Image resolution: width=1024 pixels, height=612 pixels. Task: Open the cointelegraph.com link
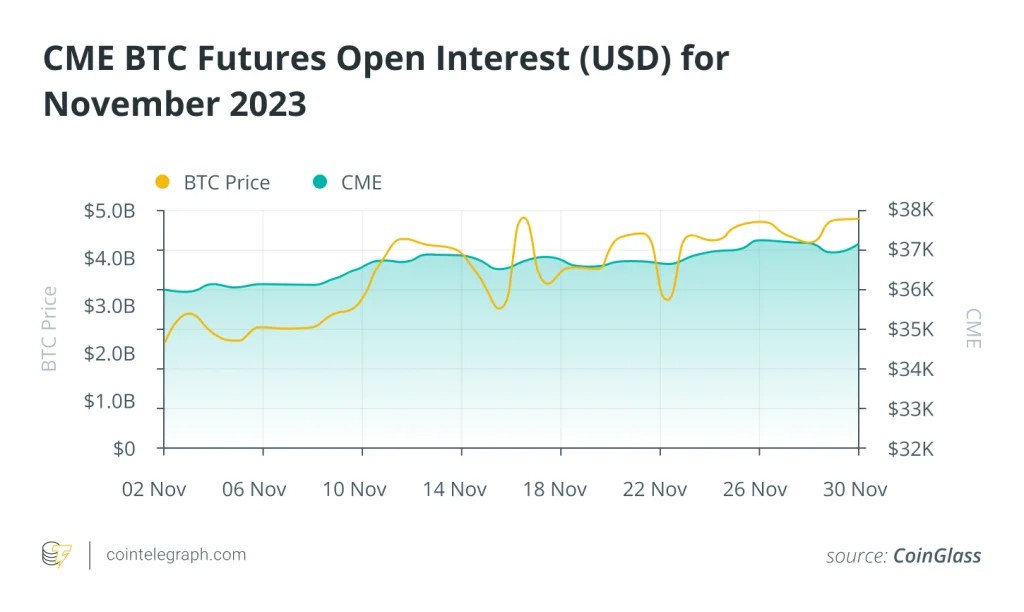pyautogui.click(x=175, y=555)
